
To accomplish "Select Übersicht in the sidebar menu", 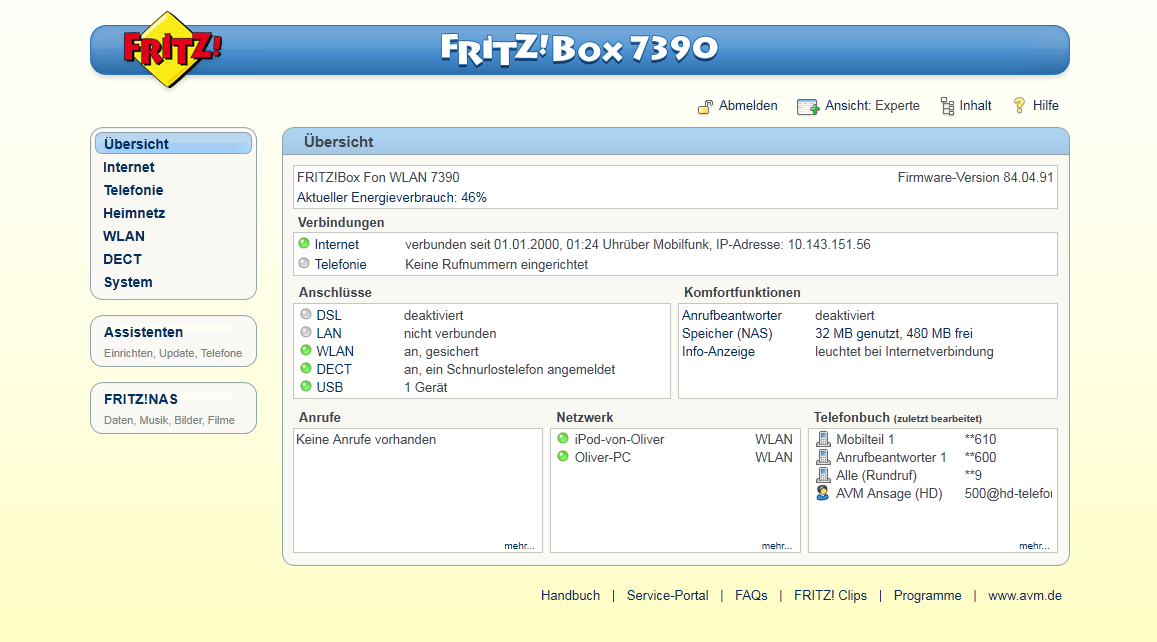I will click(173, 144).
